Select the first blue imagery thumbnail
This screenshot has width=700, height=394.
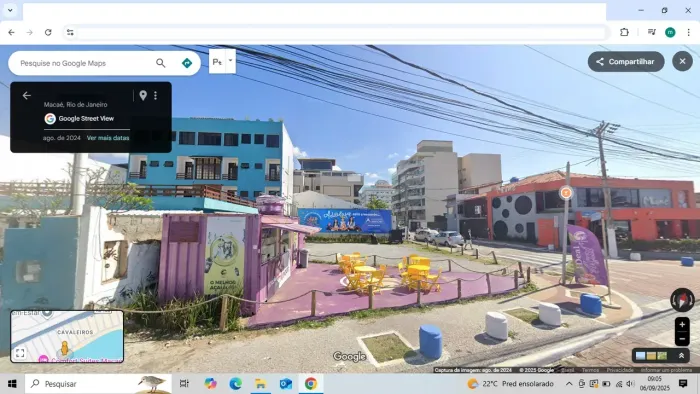click(x=641, y=356)
